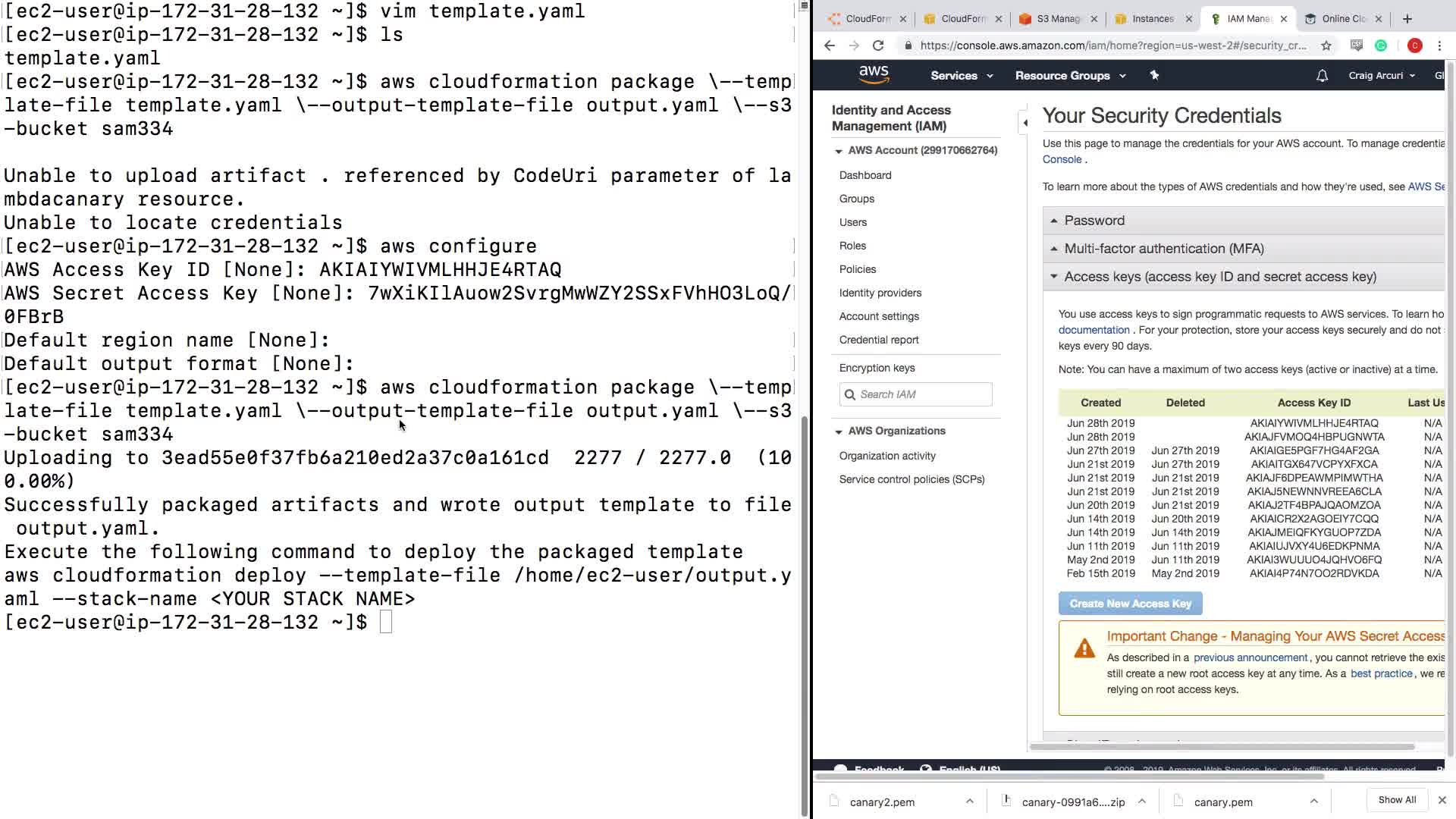Open the Resource Groups dropdown
1456x819 pixels.
1070,76
